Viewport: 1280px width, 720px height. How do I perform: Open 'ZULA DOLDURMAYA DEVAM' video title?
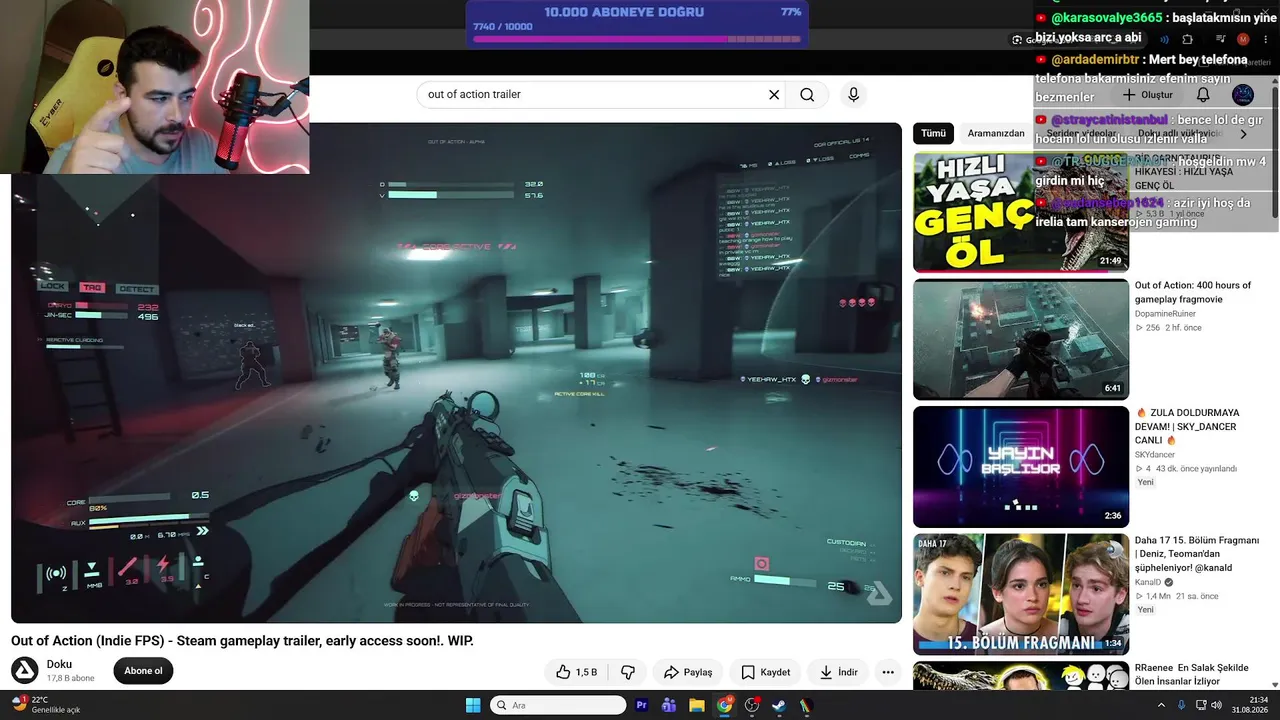[1188, 426]
